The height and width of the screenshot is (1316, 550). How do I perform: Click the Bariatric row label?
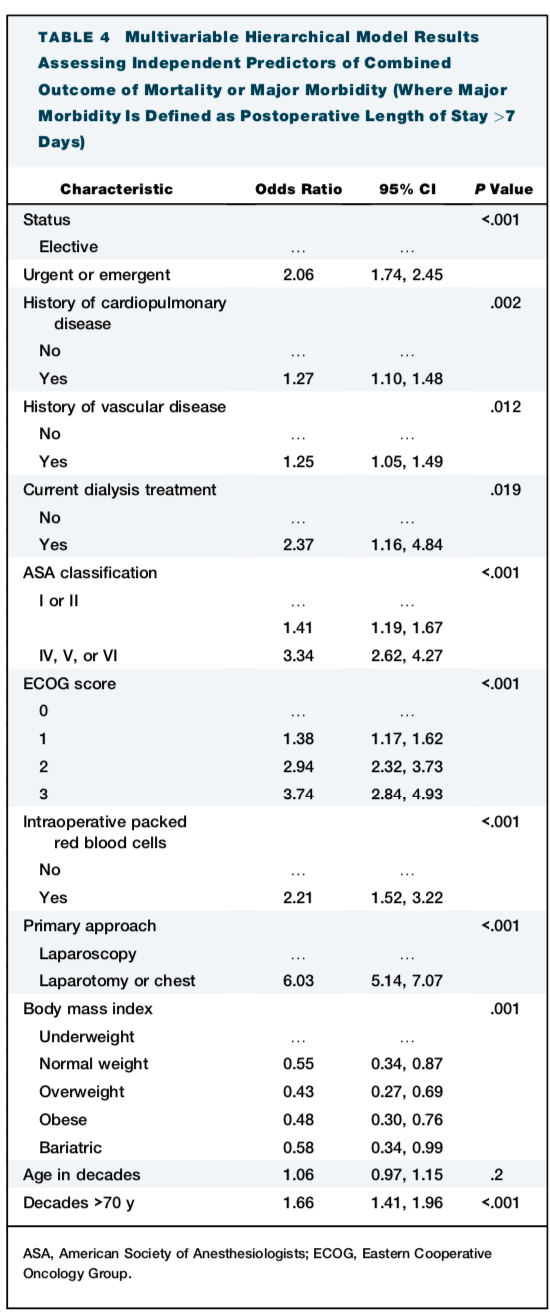pos(70,1147)
